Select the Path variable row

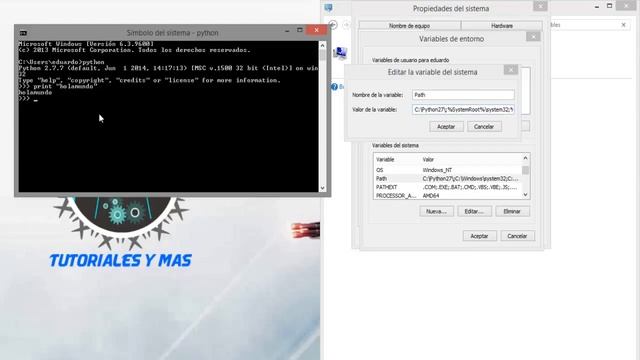[447, 178]
